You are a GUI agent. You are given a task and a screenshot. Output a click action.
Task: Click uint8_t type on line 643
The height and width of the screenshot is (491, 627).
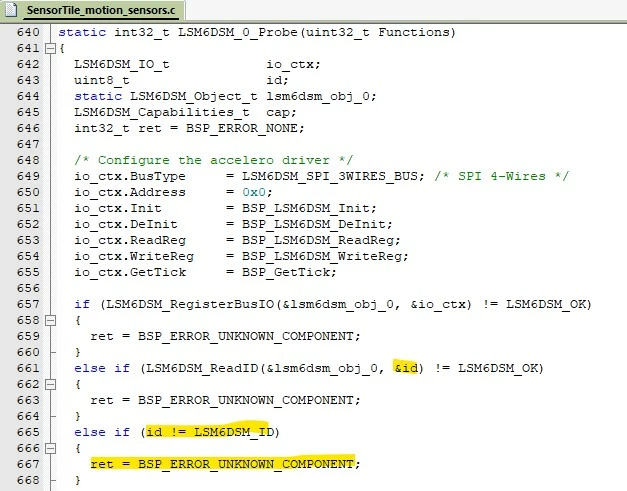point(102,80)
